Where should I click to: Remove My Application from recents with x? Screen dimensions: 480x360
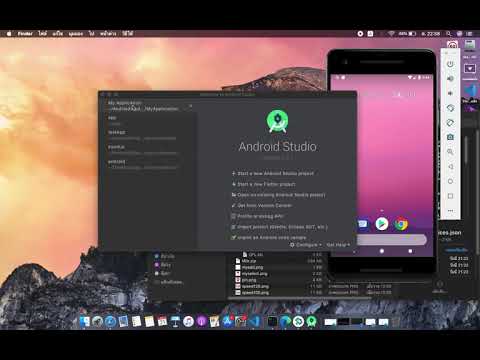[x=190, y=106]
